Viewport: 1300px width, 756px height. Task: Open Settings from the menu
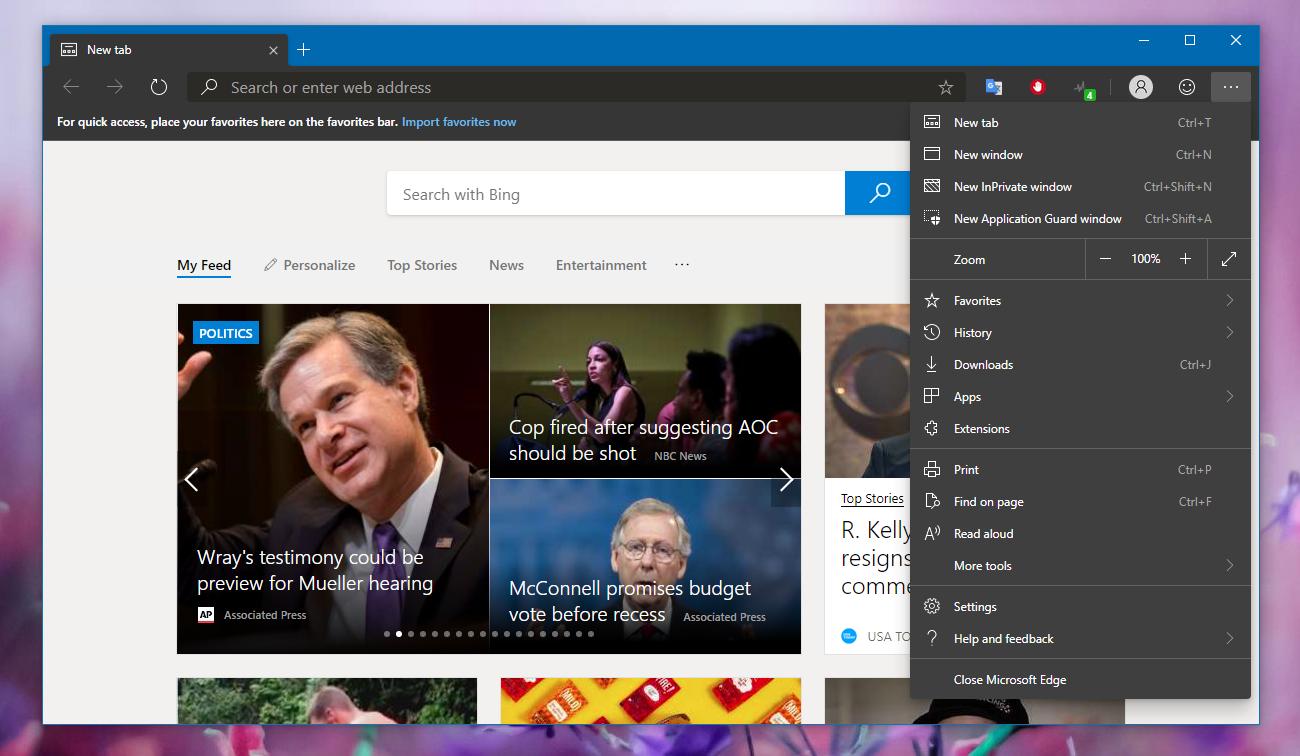[x=1080, y=606]
